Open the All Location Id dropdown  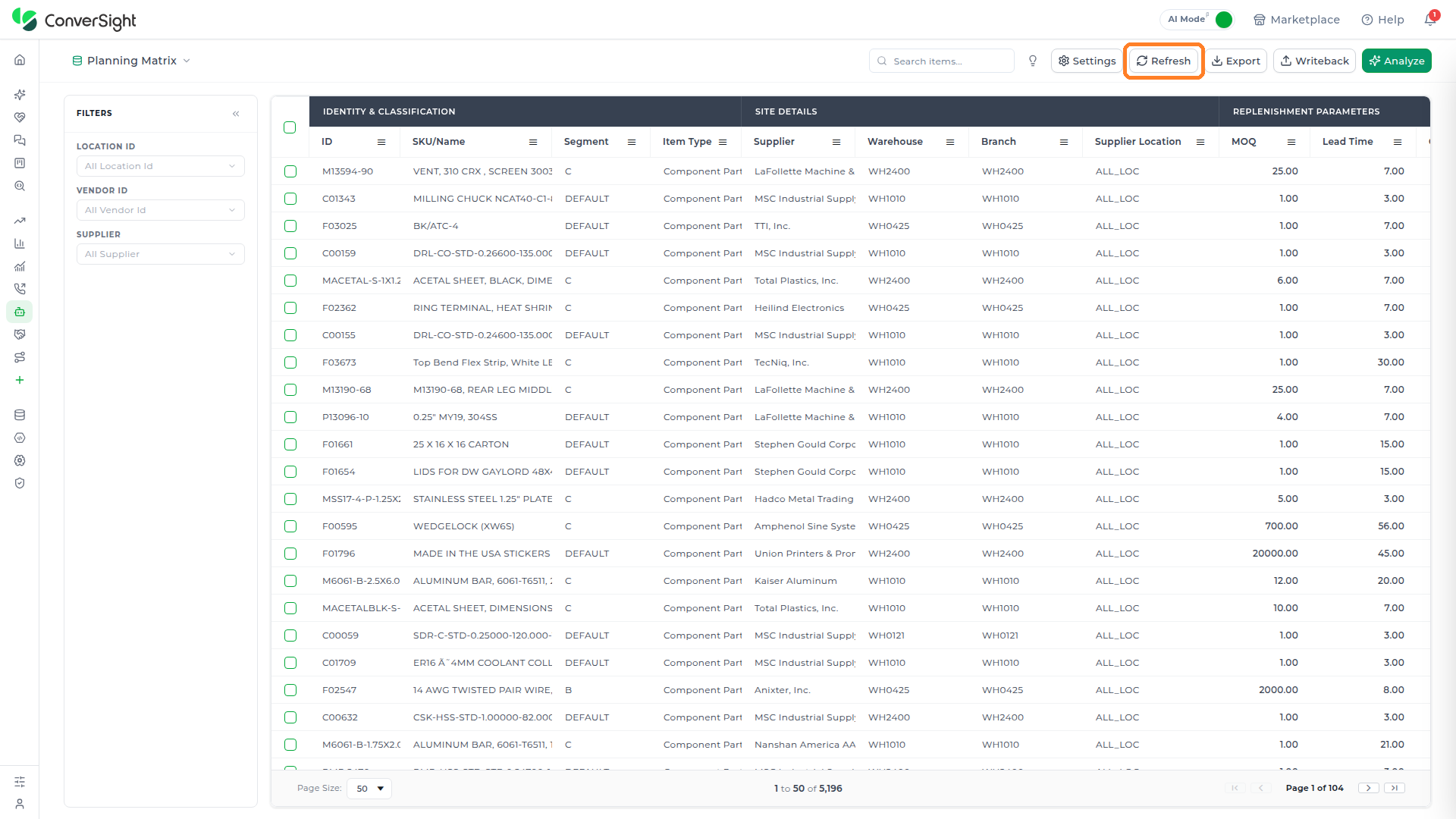pyautogui.click(x=161, y=166)
